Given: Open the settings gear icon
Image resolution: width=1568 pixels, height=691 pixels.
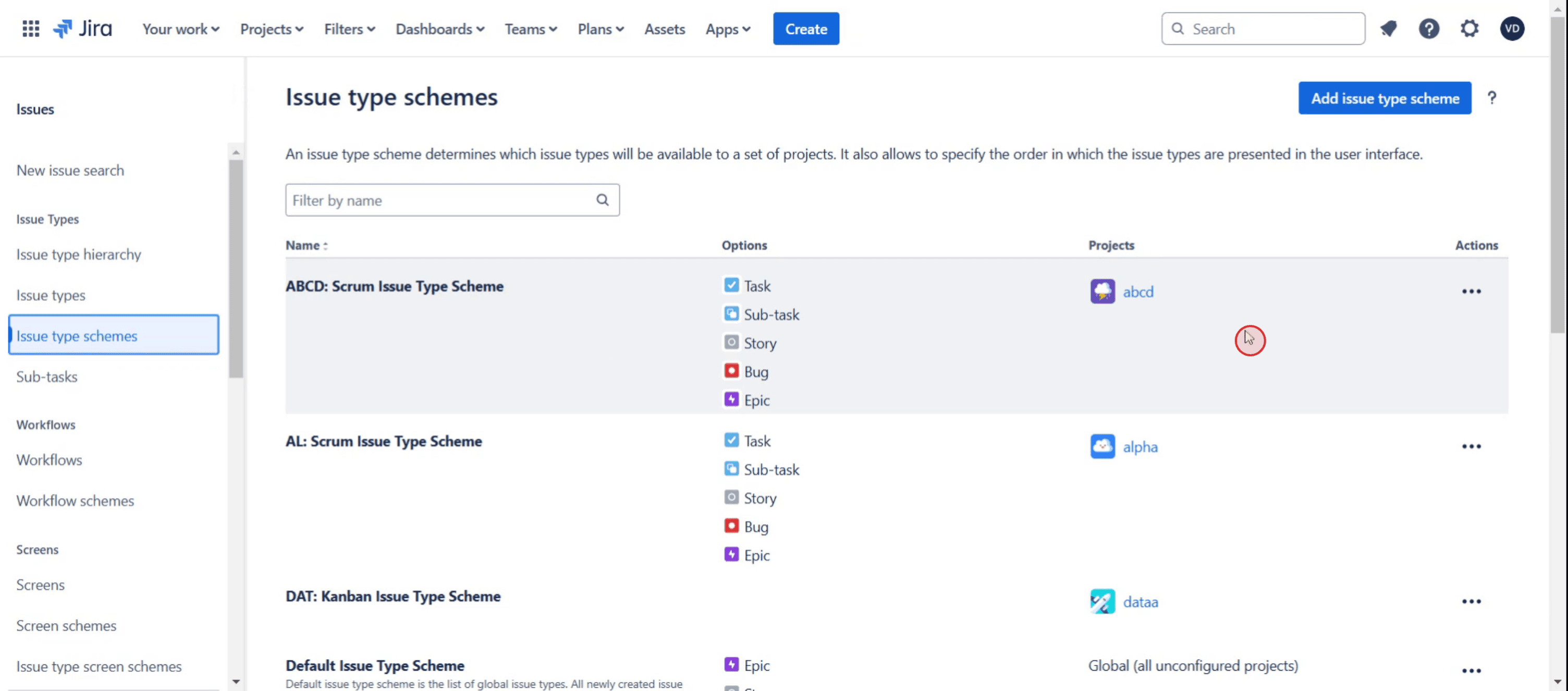Looking at the screenshot, I should point(1469,29).
